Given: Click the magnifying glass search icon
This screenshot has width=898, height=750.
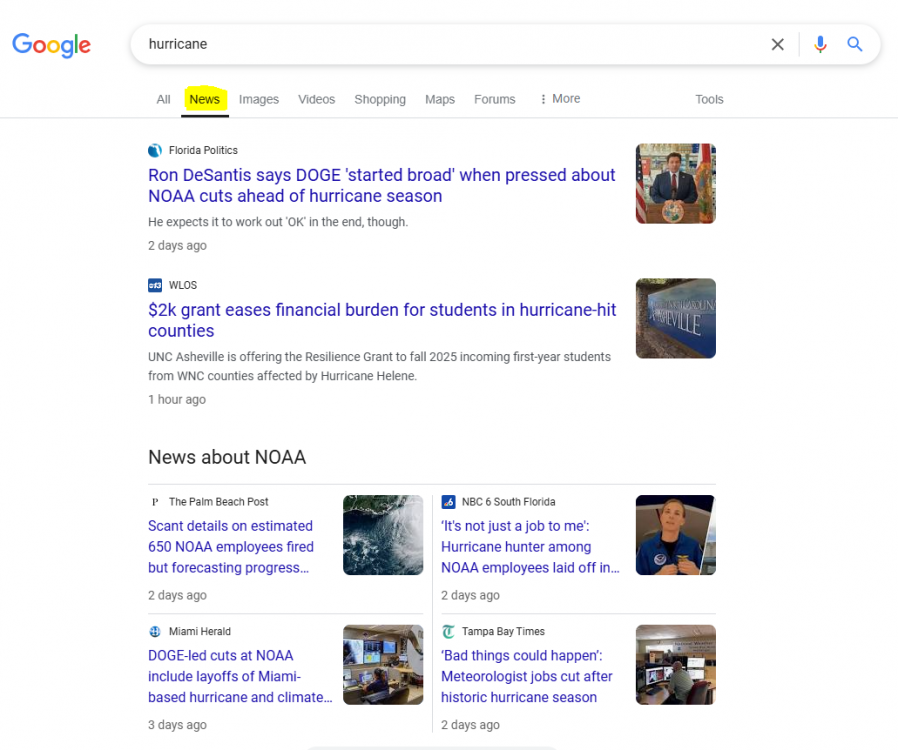Looking at the screenshot, I should click(855, 44).
